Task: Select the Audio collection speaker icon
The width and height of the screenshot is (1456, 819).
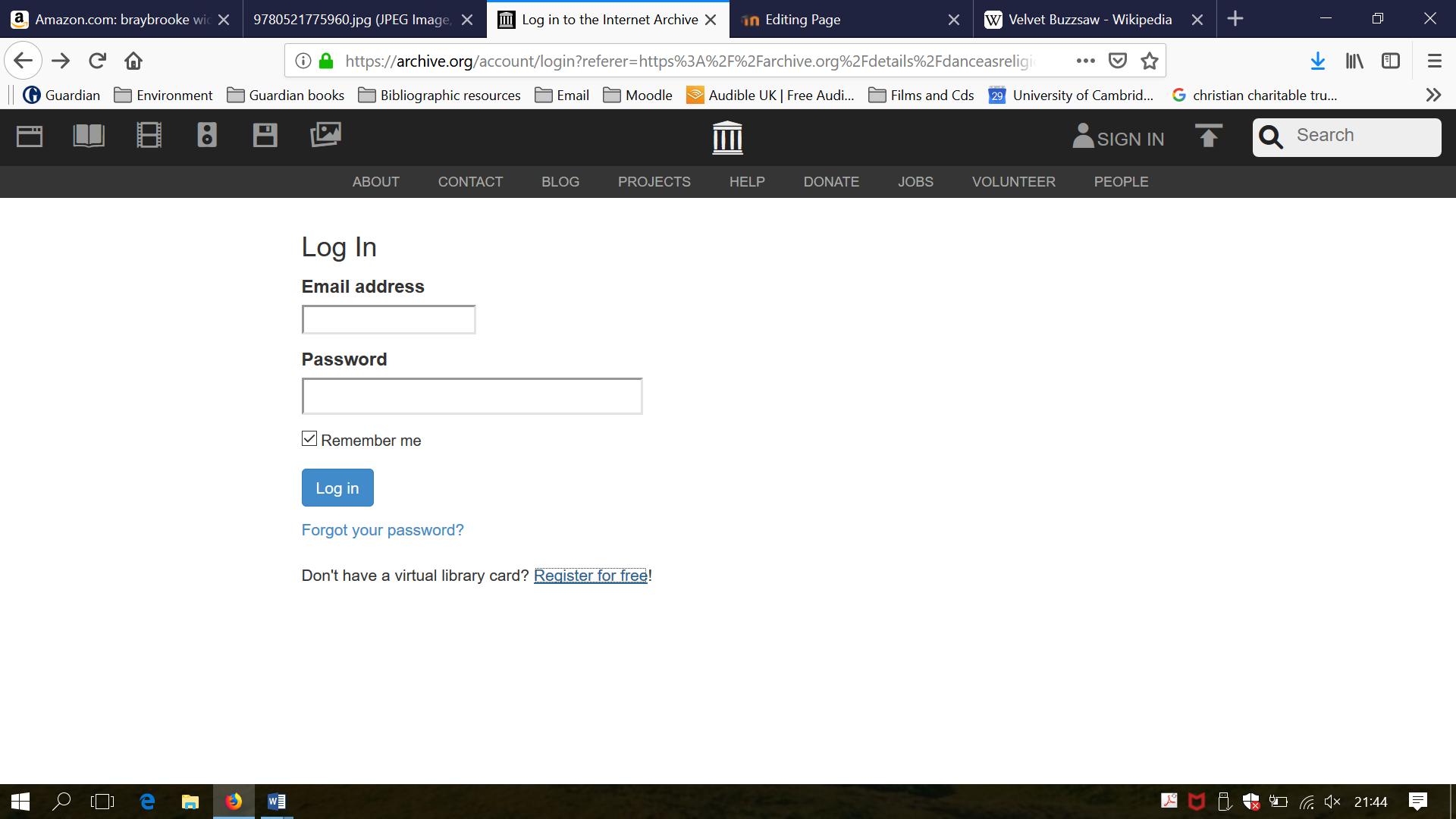Action: tap(206, 136)
